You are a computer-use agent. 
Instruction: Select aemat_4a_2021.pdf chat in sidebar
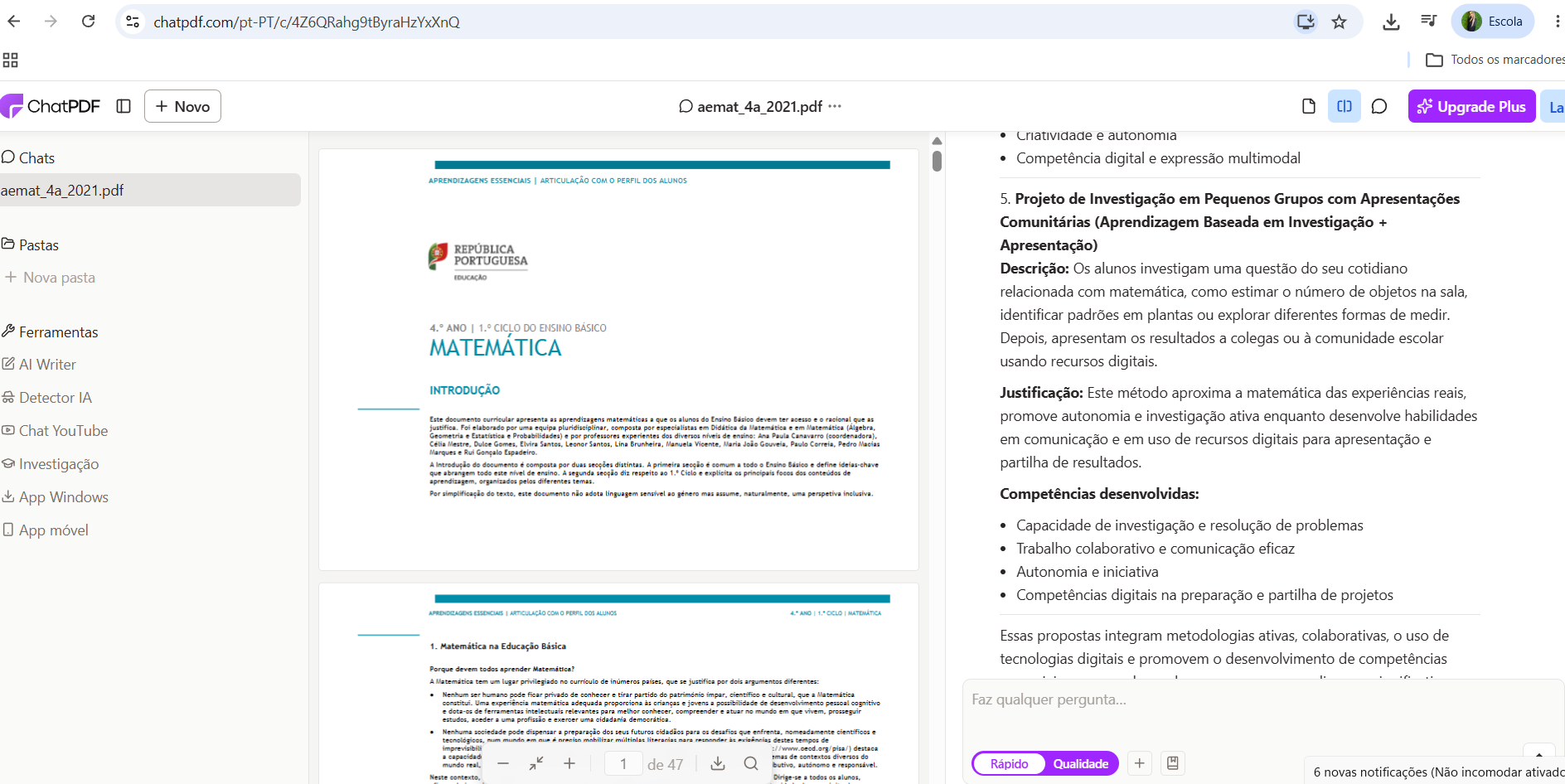click(x=150, y=191)
